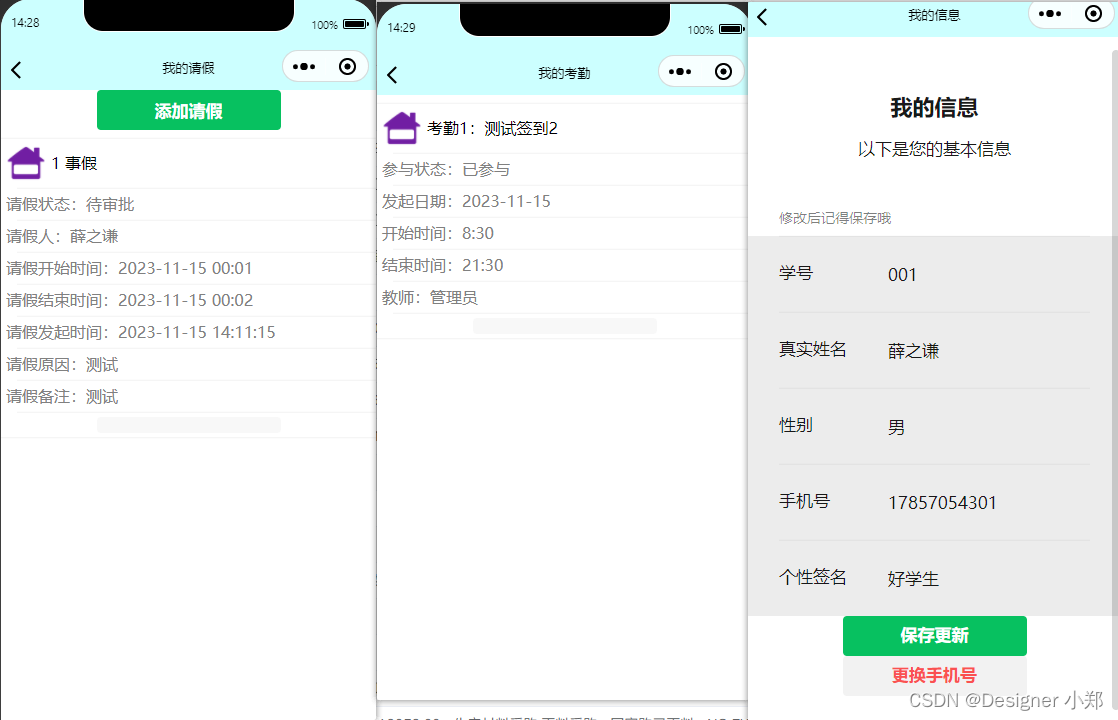The width and height of the screenshot is (1118, 720).
Task: Click the purple house icon beside 考勤1
Action: 401,128
